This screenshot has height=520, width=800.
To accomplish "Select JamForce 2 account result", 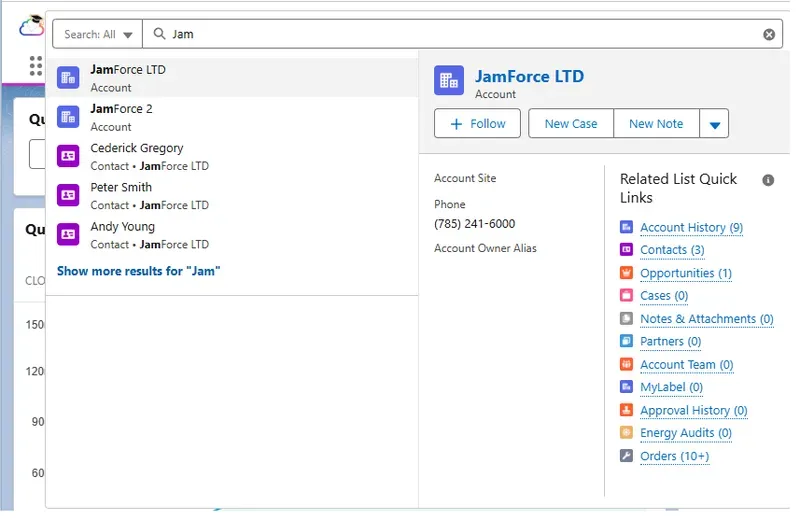I will (x=232, y=117).
